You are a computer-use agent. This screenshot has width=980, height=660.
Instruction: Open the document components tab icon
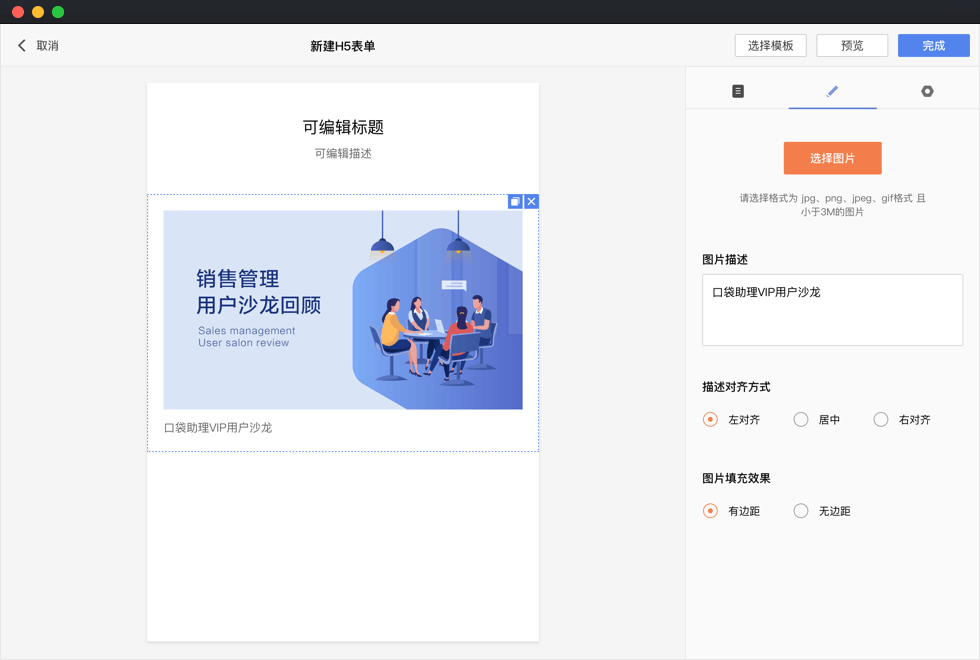738,91
